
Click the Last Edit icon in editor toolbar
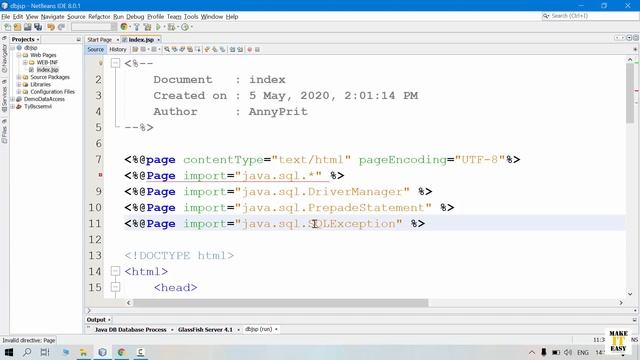click(x=135, y=49)
